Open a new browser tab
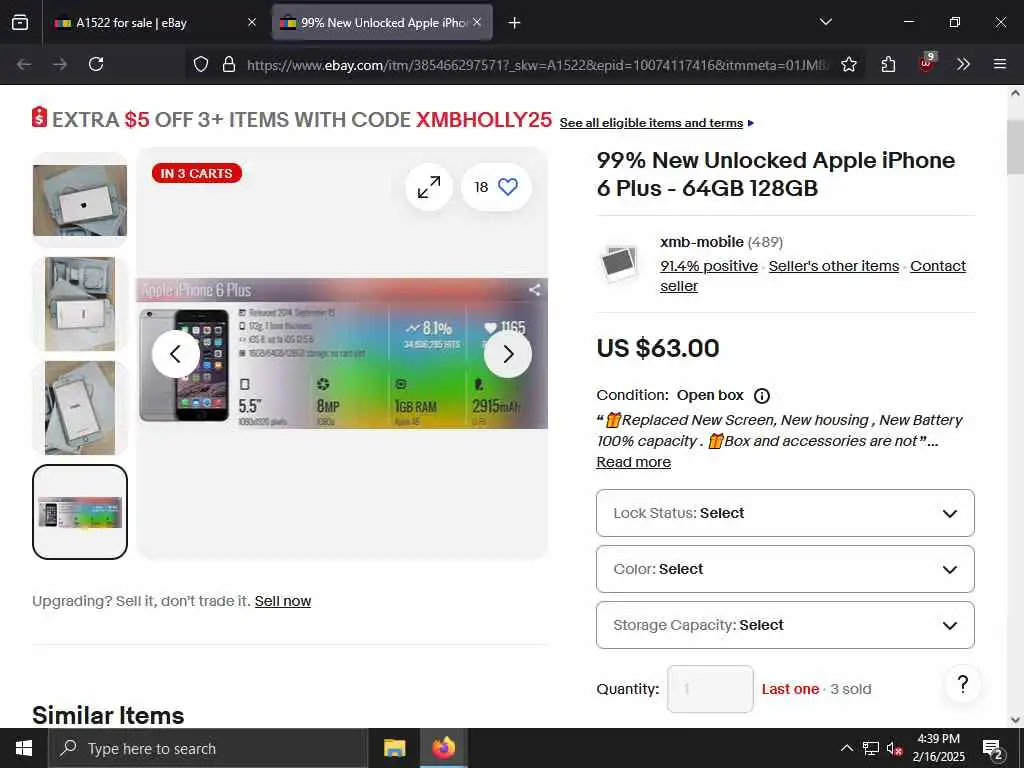Image resolution: width=1024 pixels, height=768 pixels. click(x=514, y=23)
